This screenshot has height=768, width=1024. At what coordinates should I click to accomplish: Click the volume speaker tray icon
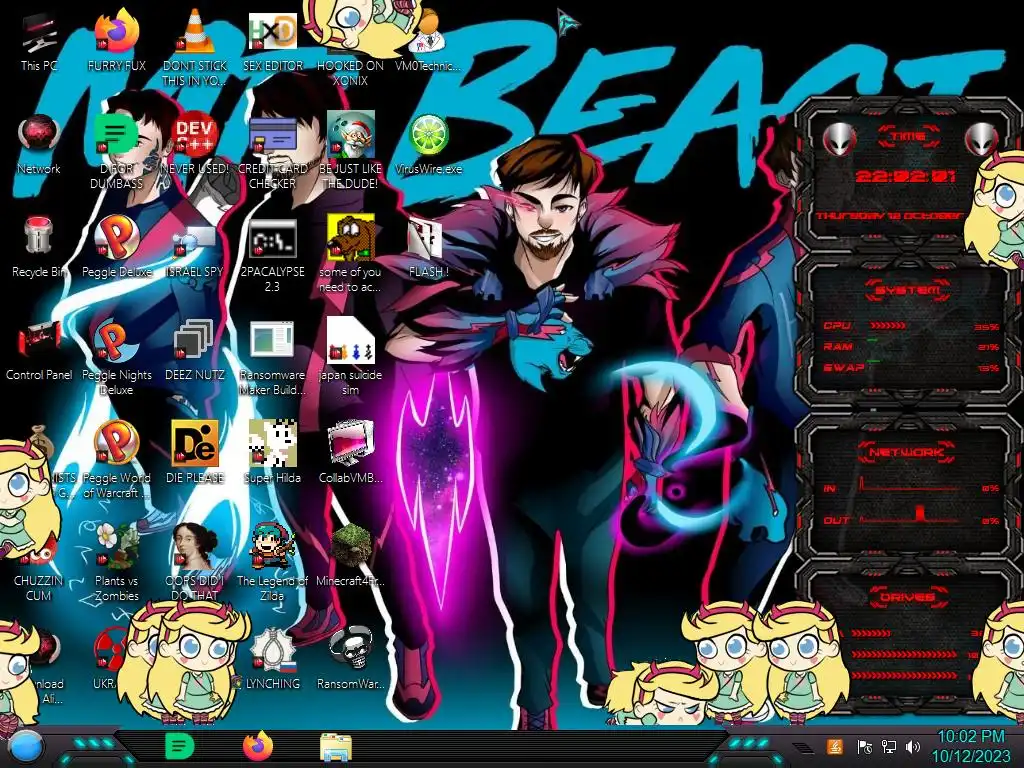tap(913, 746)
